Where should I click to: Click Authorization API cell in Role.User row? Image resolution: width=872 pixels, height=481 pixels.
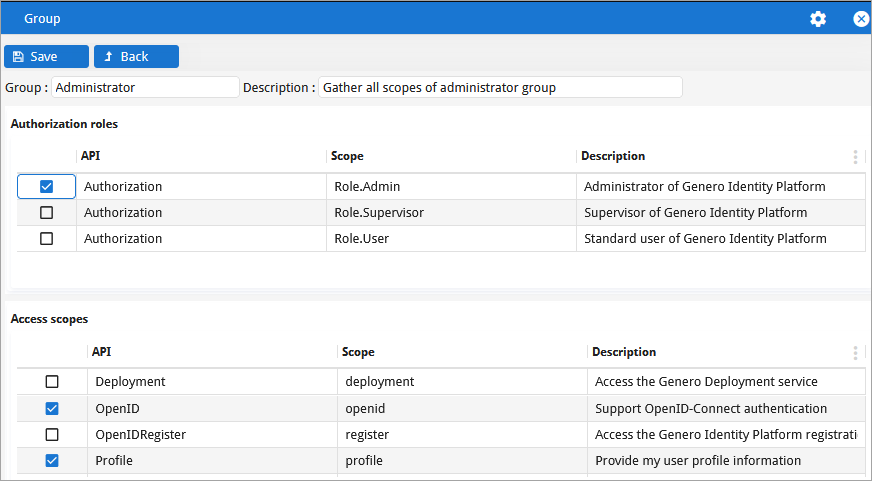tap(201, 239)
